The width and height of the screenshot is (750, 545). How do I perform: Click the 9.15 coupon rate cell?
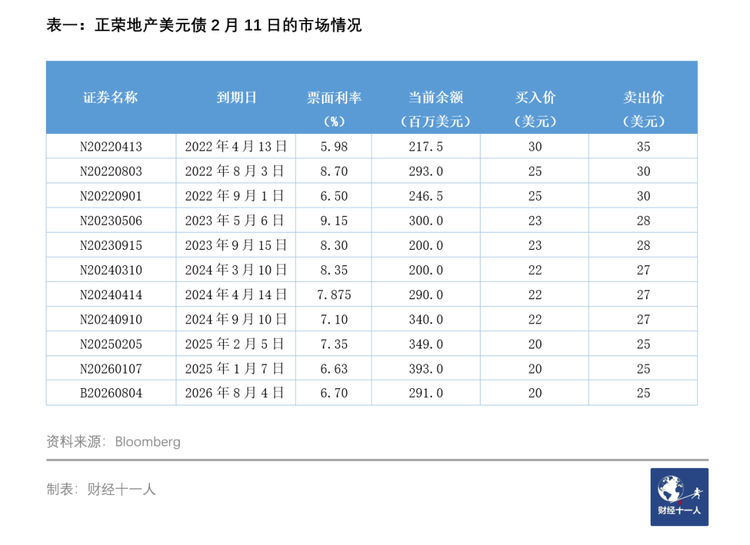tap(334, 221)
